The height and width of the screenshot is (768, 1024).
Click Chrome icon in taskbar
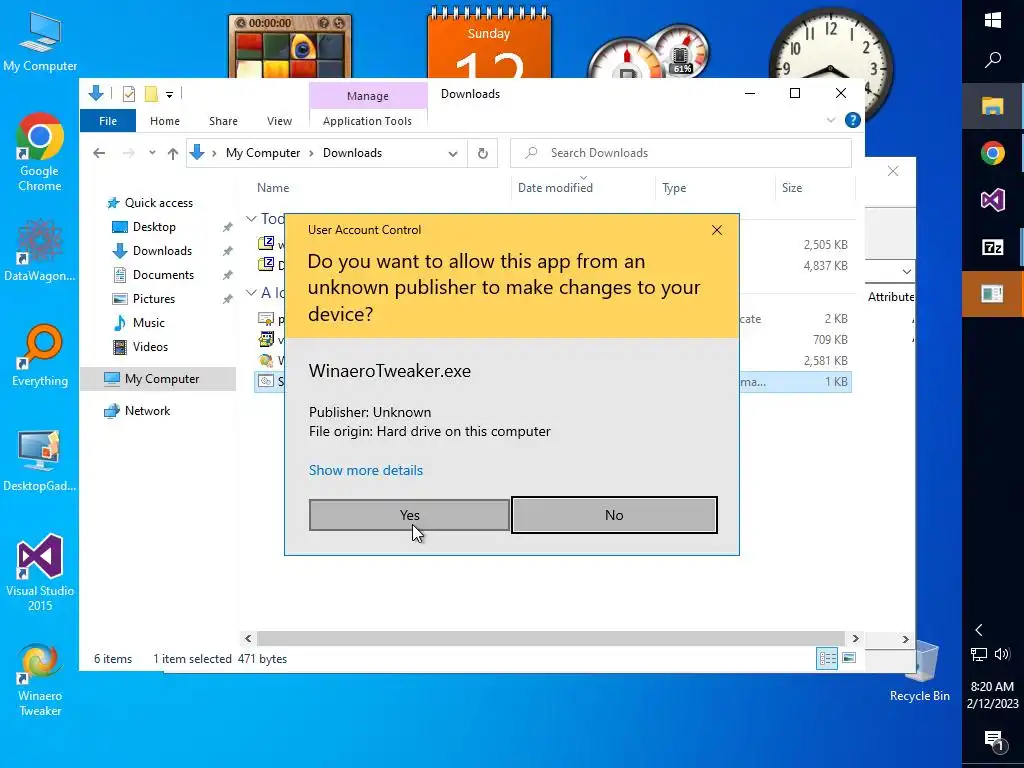993,153
